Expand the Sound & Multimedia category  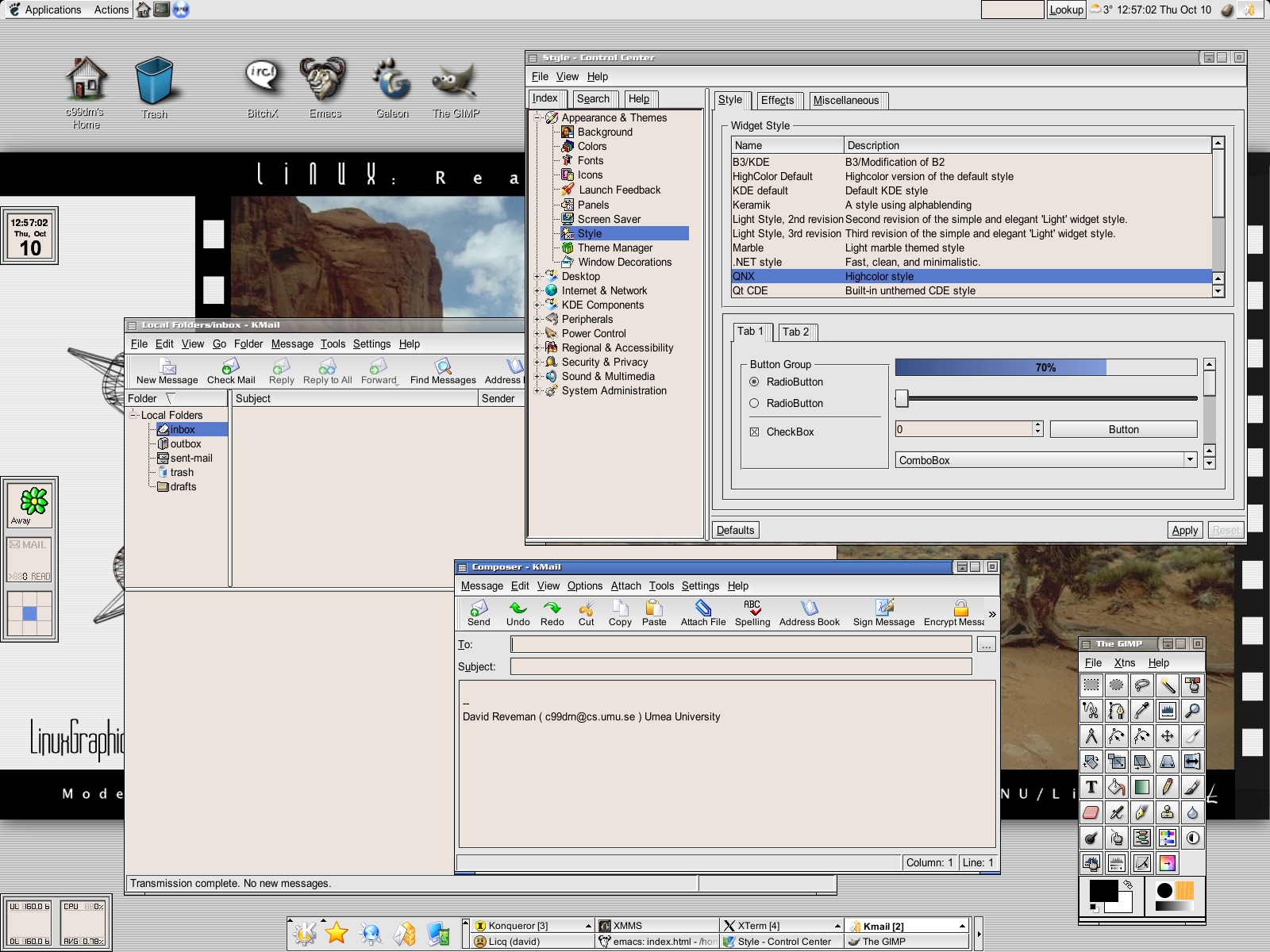click(x=538, y=376)
